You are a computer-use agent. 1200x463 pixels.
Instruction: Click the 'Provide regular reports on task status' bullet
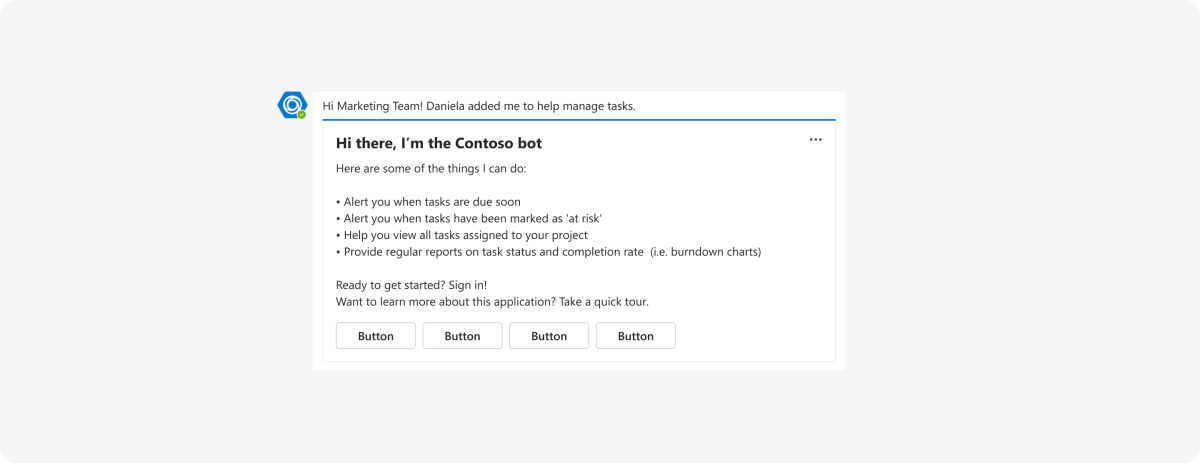pyautogui.click(x=490, y=252)
